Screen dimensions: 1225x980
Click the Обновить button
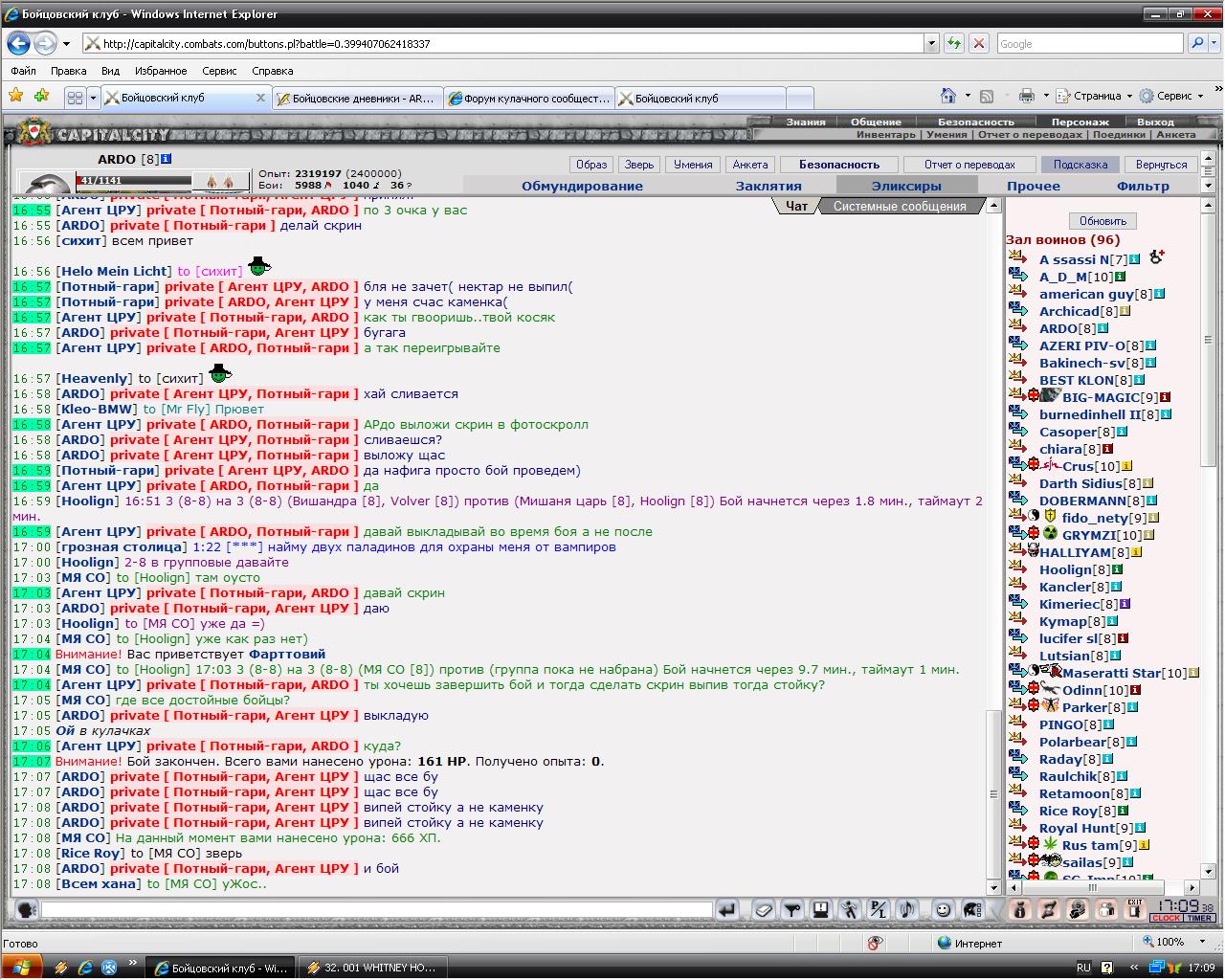pyautogui.click(x=1102, y=221)
